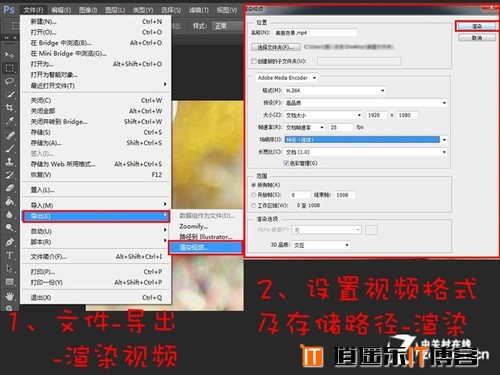The width and height of the screenshot is (500, 375).
Task: Select the Path Selection tool
Action: pyautogui.click(x=9, y=269)
